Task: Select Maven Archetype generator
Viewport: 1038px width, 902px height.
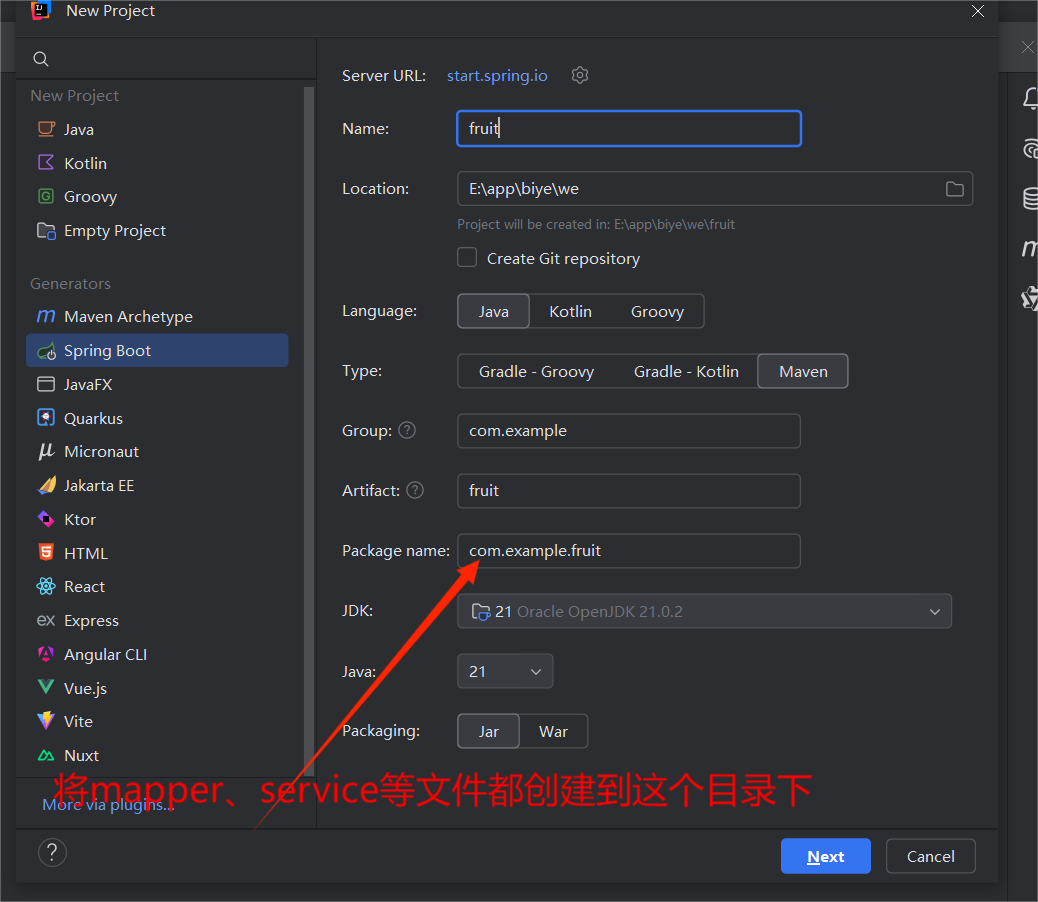Action: [128, 316]
